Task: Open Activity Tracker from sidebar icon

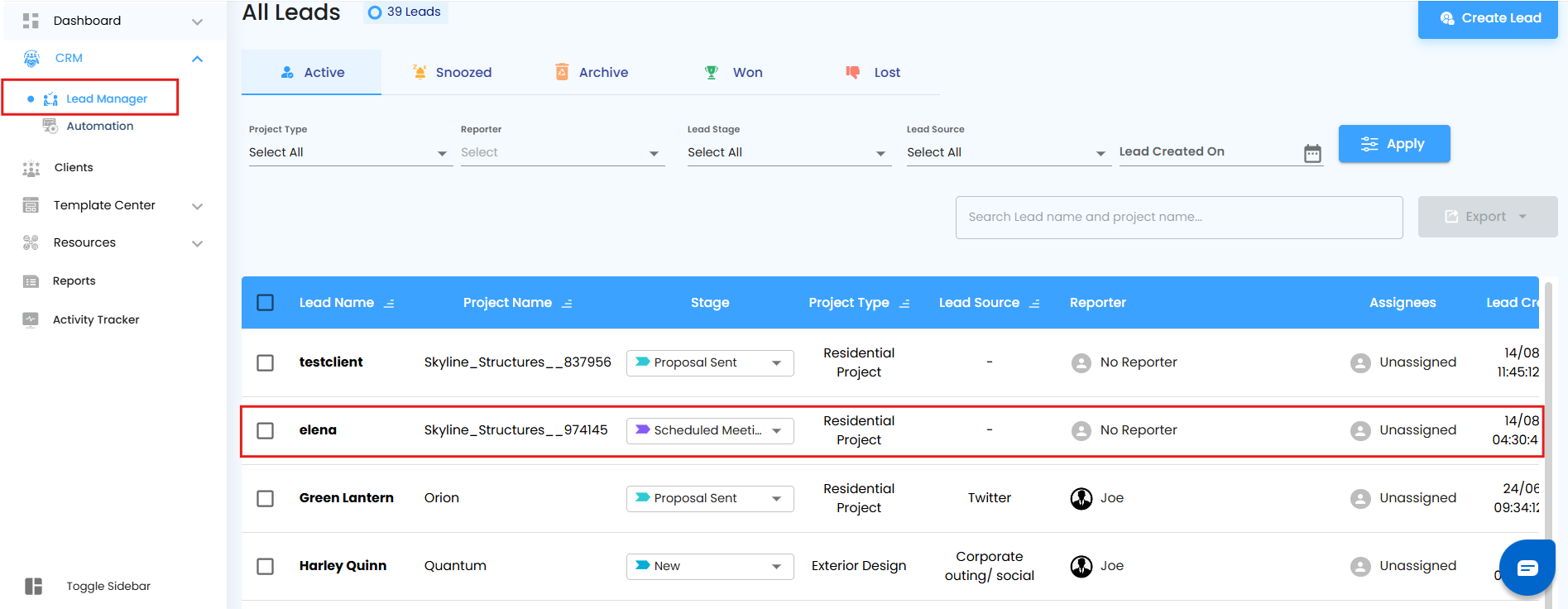Action: click(x=31, y=319)
